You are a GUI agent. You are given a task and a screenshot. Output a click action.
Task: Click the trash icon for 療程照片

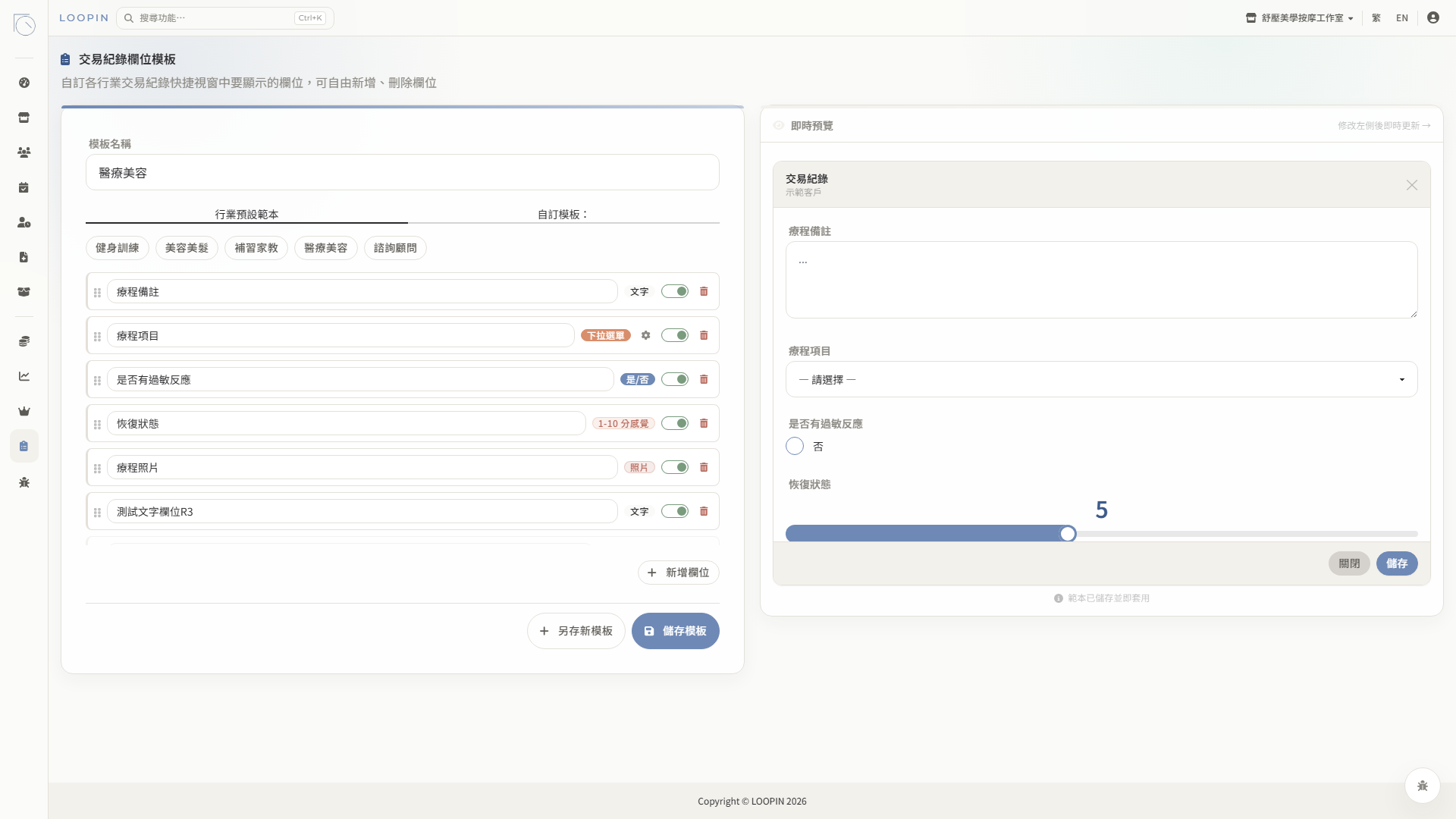(x=704, y=467)
